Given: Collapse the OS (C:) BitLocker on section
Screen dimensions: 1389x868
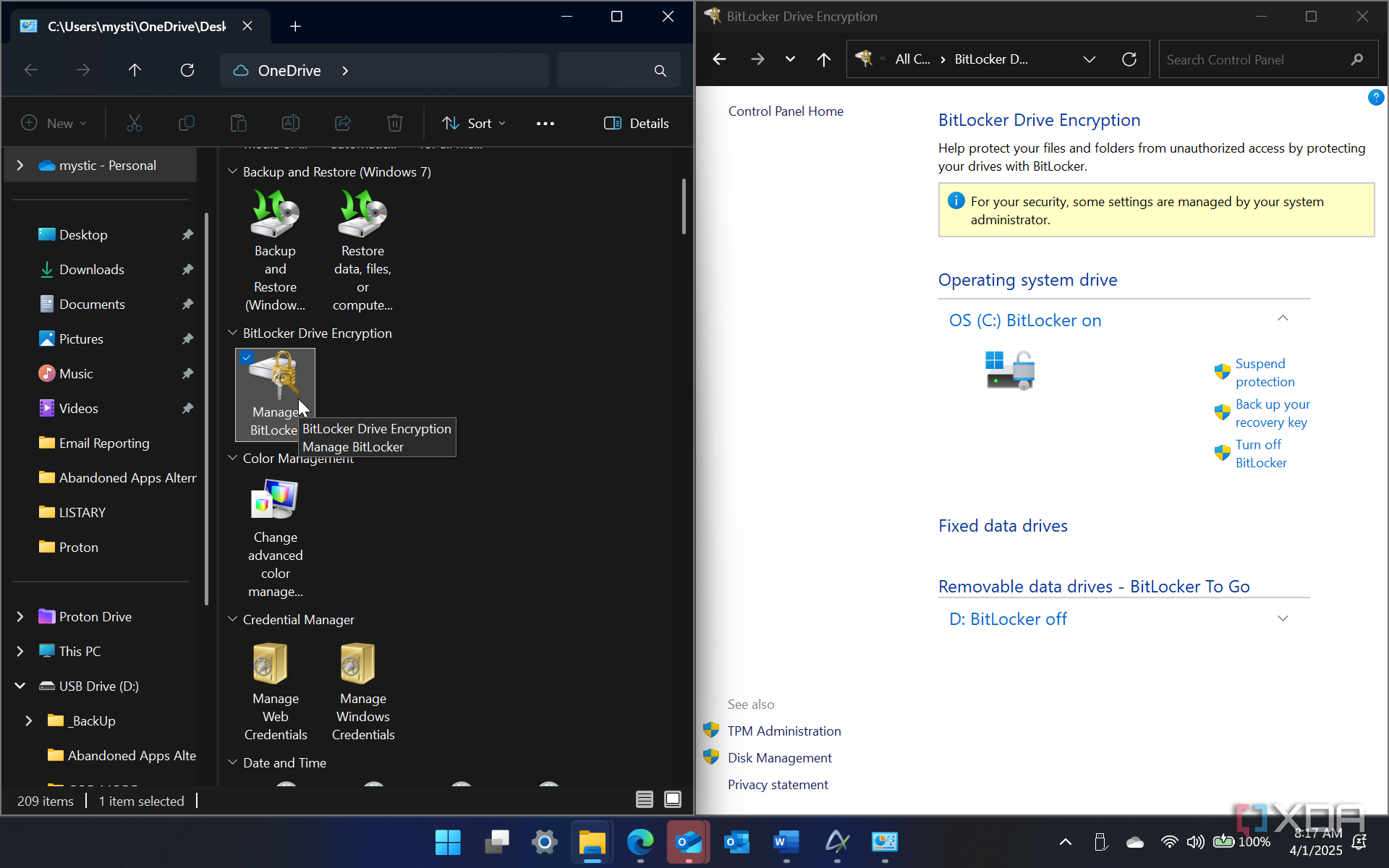Looking at the screenshot, I should click(x=1283, y=318).
